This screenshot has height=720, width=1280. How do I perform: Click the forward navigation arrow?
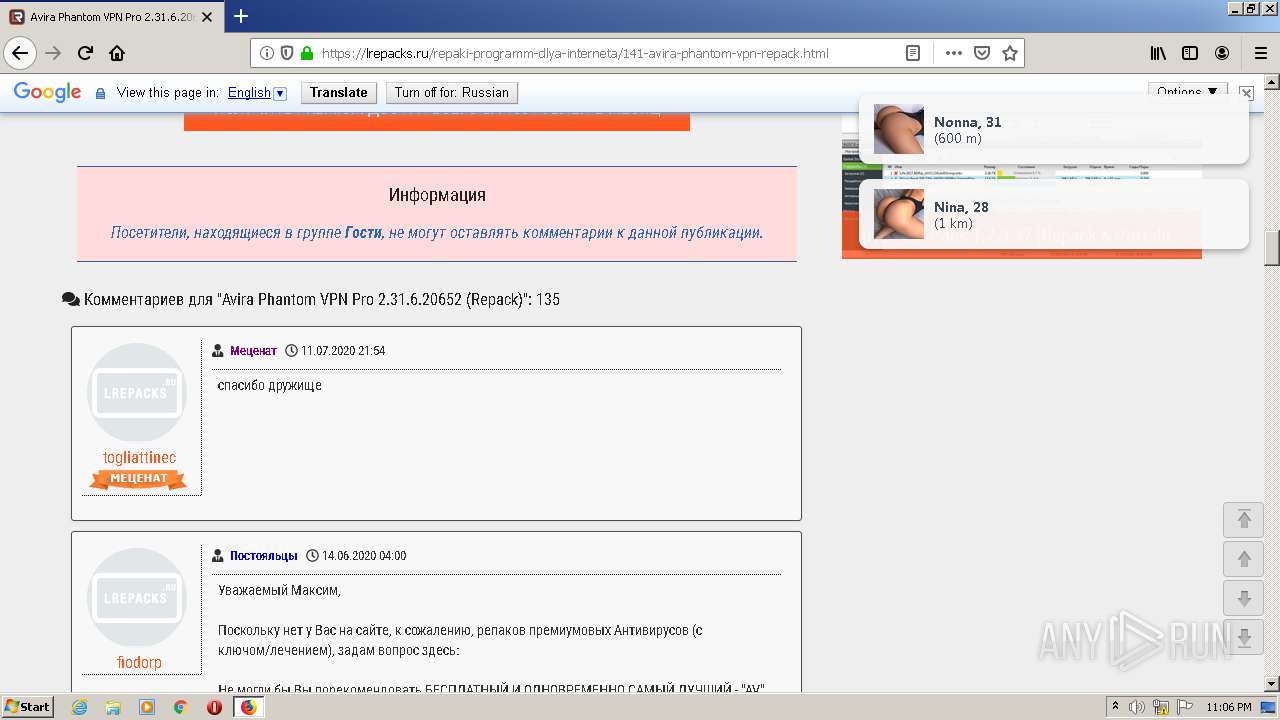click(53, 53)
